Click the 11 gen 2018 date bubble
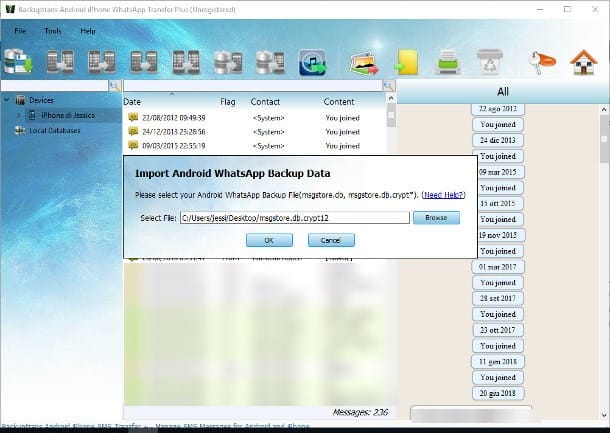The width and height of the screenshot is (610, 433). pos(498,361)
